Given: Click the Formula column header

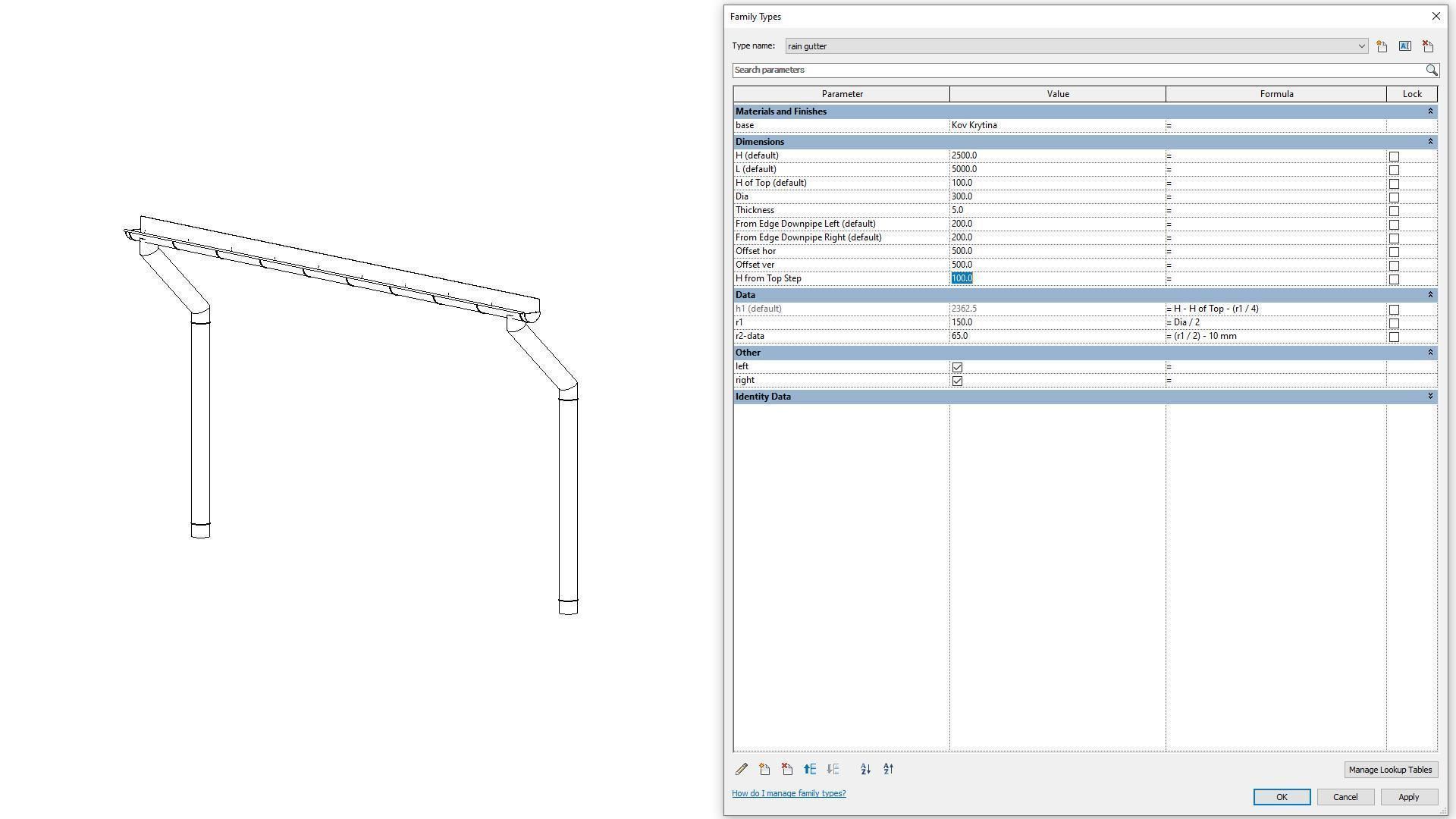Looking at the screenshot, I should click(x=1276, y=94).
